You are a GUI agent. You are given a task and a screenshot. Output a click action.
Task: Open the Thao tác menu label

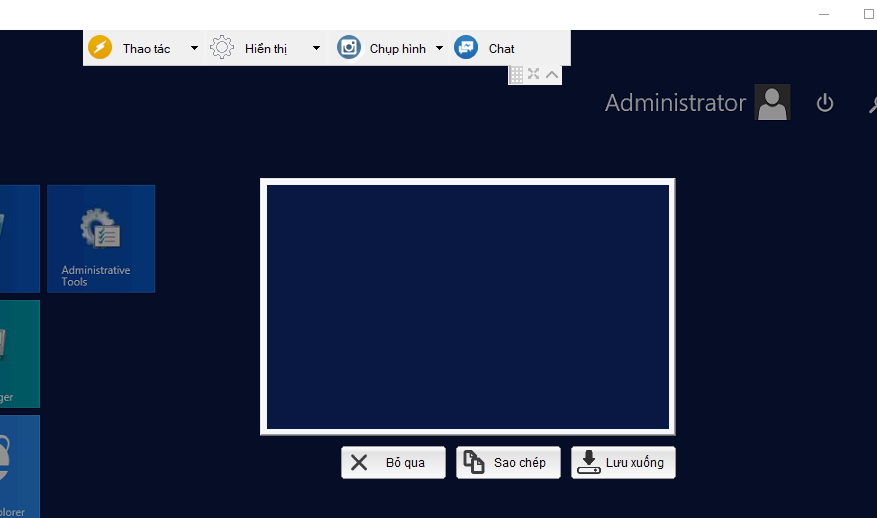pos(147,49)
